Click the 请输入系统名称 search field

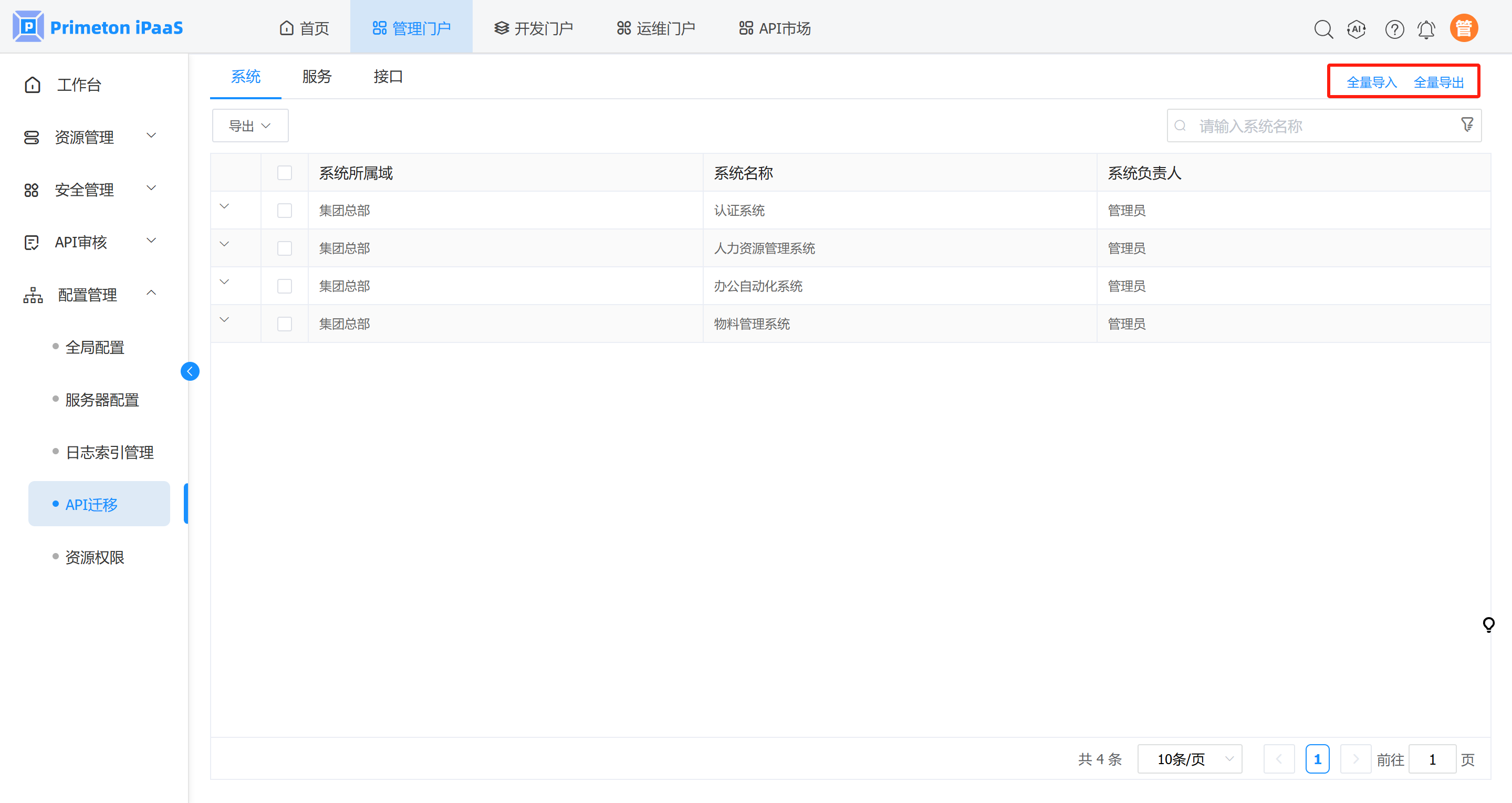tap(1321, 126)
